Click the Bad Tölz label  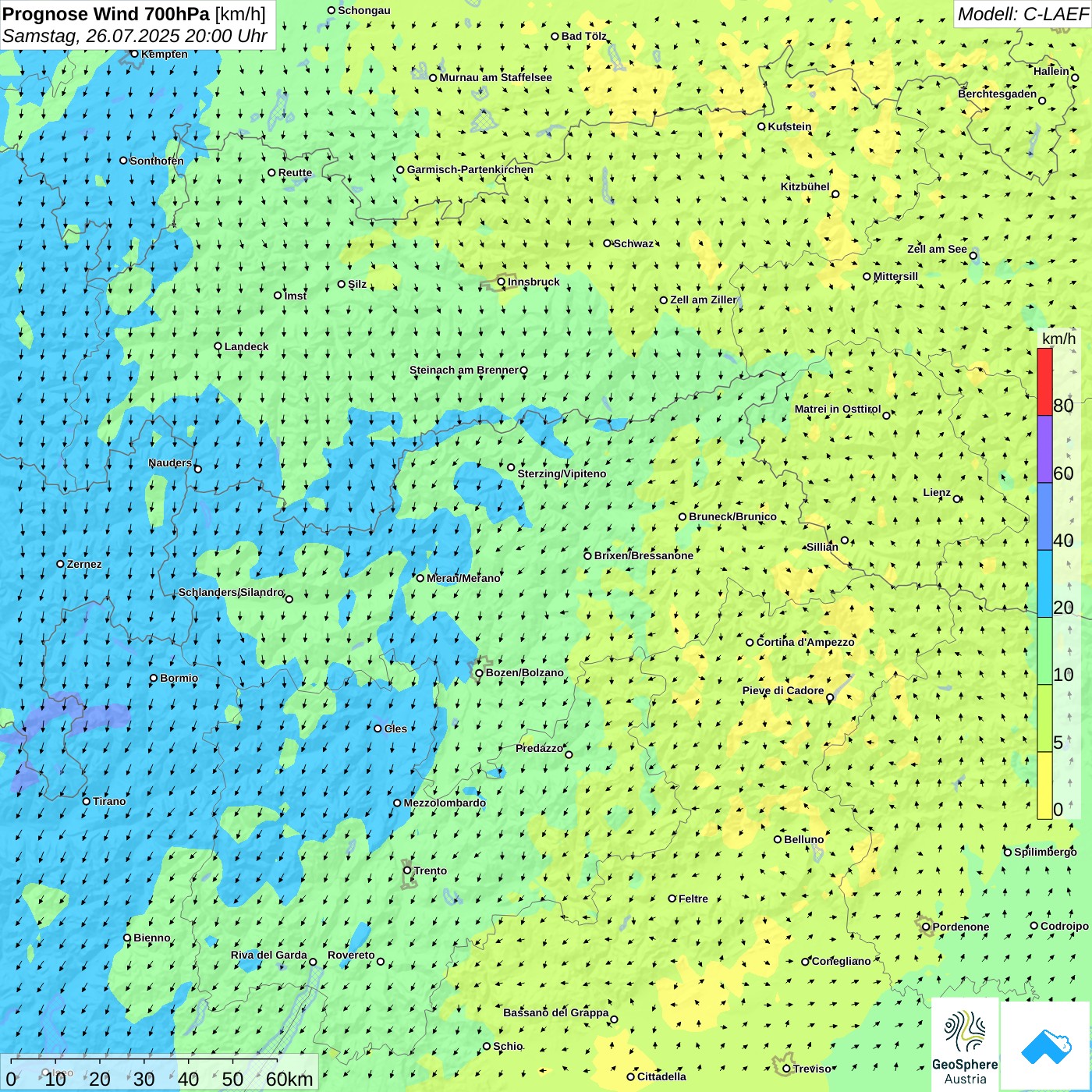(x=584, y=36)
